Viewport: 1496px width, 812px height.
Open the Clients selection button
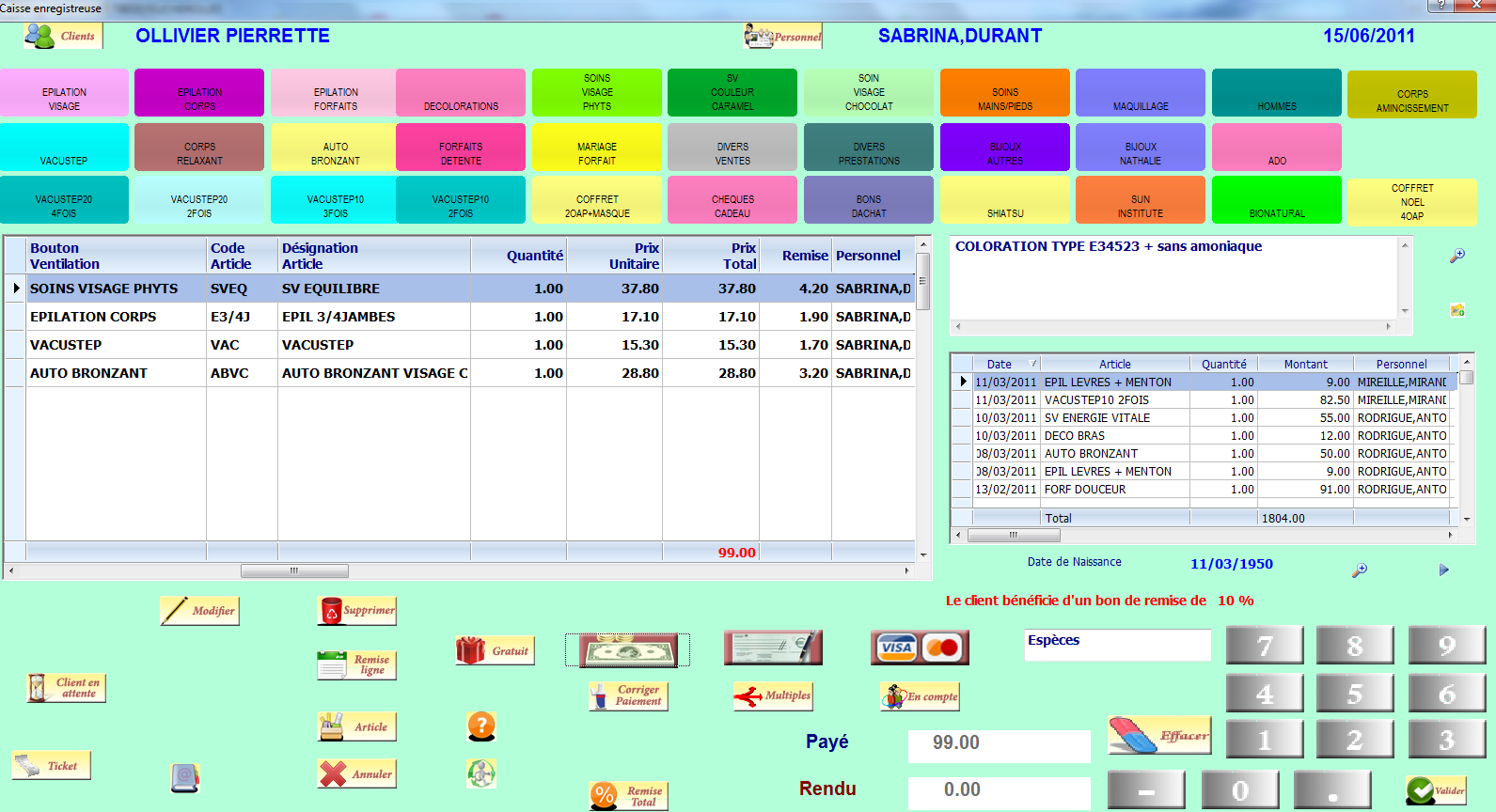point(63,37)
